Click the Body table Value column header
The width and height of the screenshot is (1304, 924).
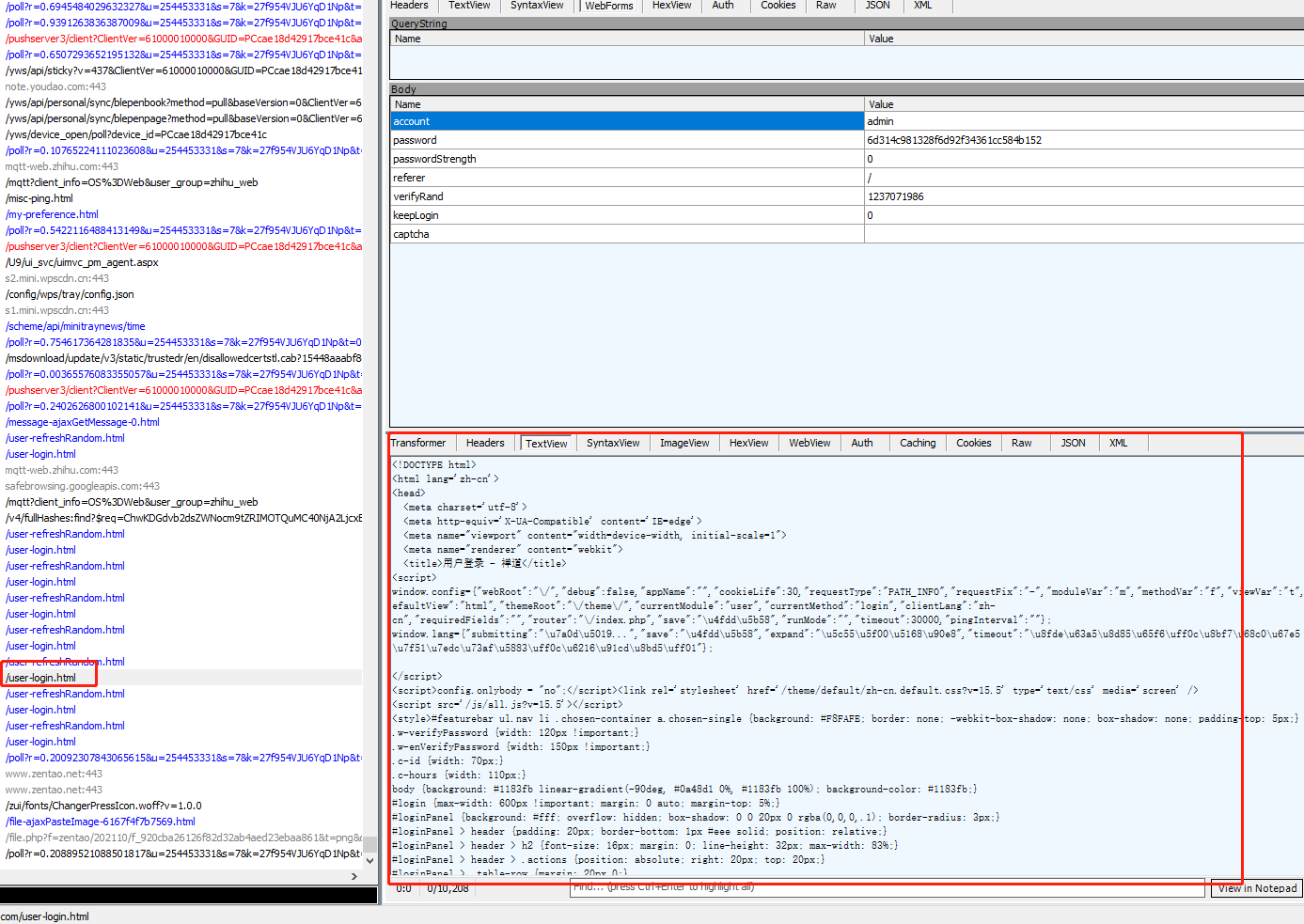[x=881, y=104]
